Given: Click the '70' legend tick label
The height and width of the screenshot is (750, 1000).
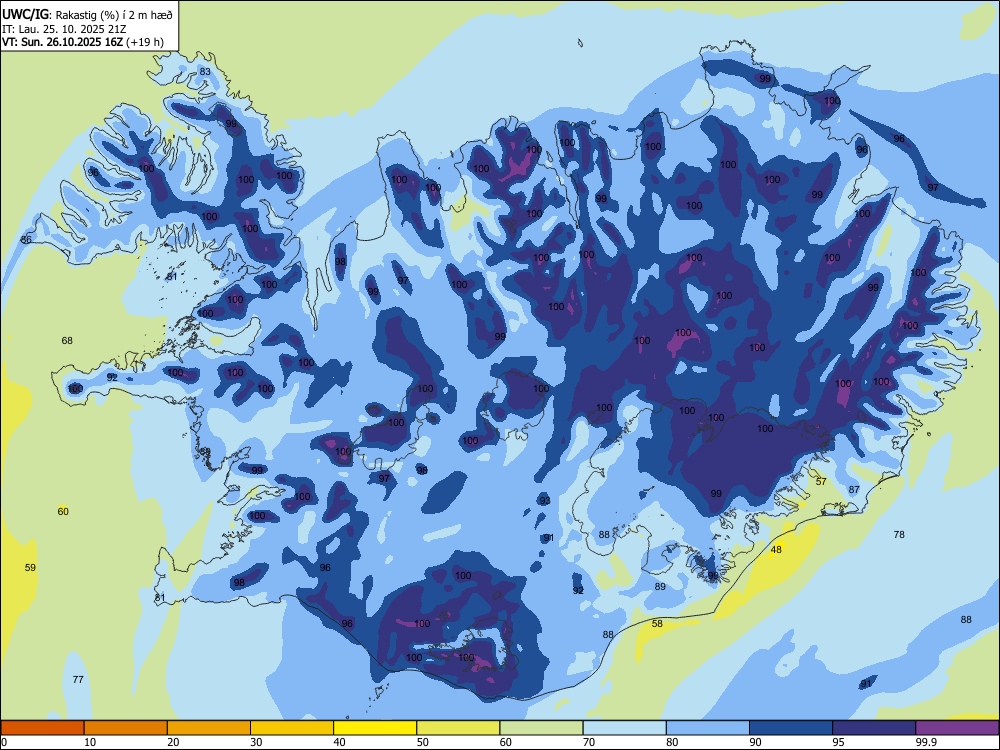Looking at the screenshot, I should [589, 742].
